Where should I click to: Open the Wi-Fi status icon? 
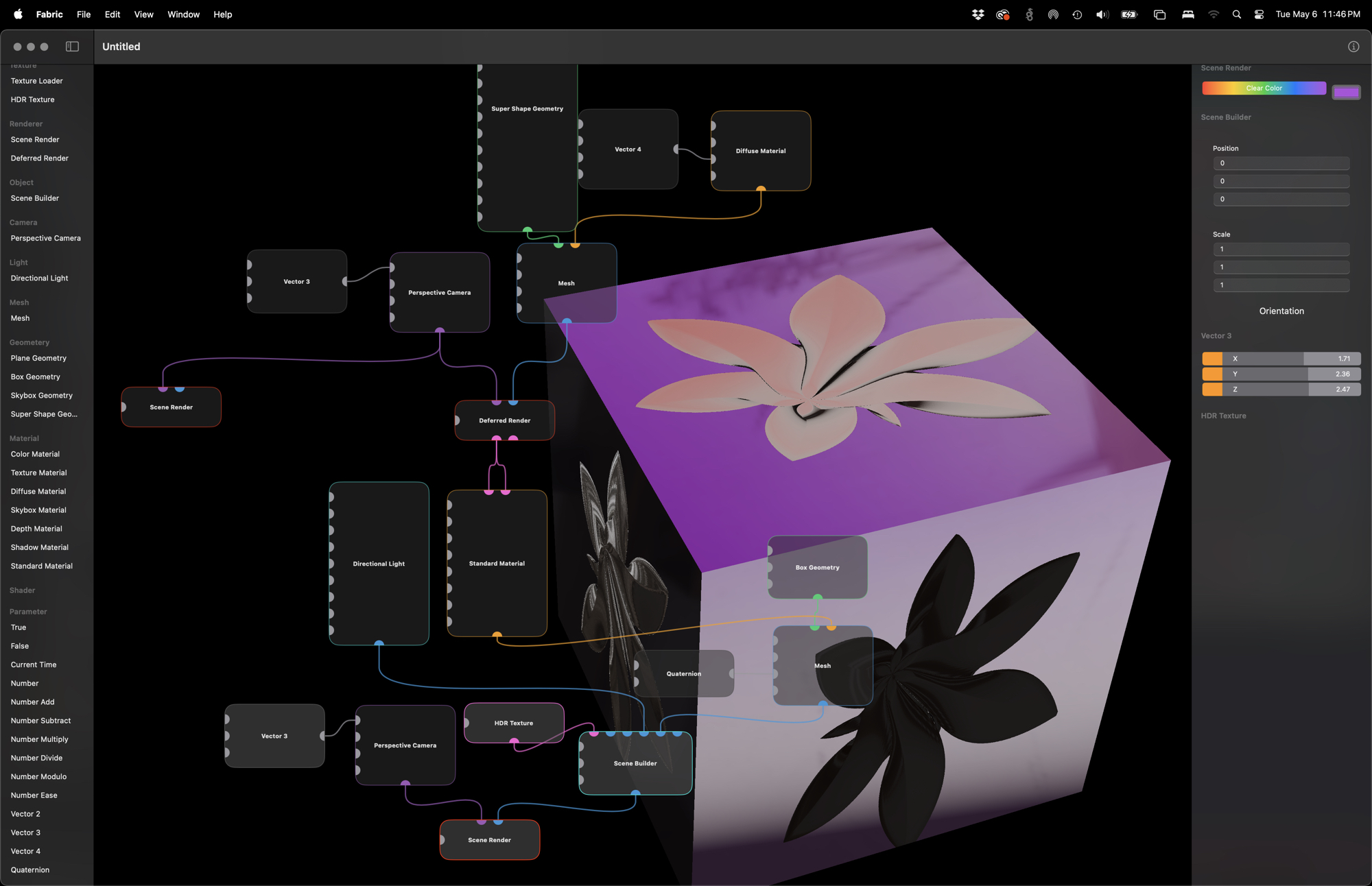1213,14
